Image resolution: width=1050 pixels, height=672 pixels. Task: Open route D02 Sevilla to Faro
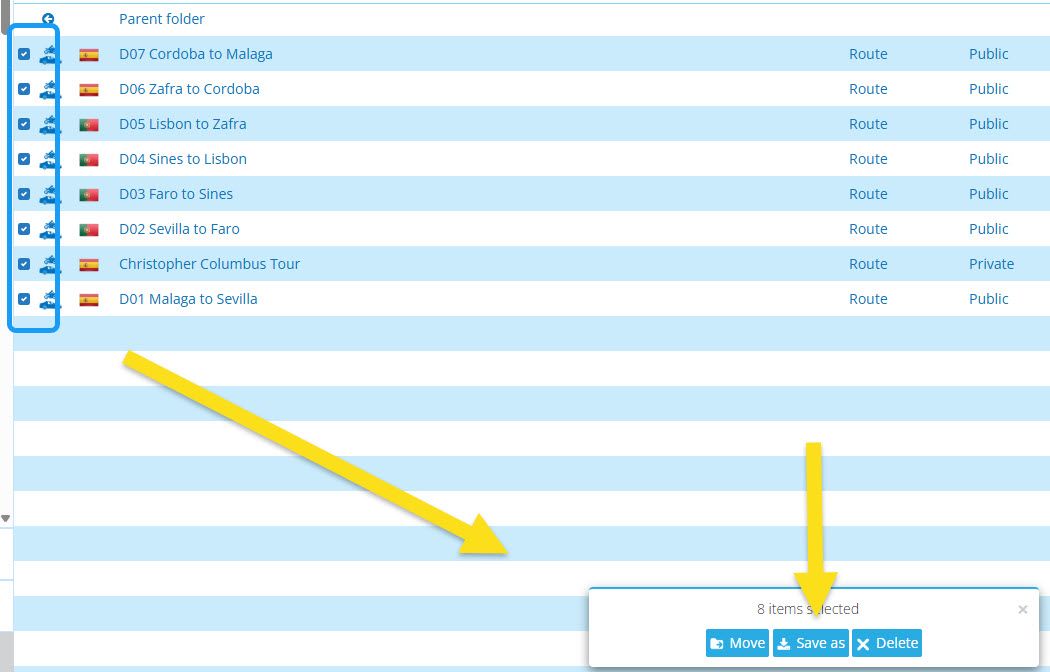point(179,229)
